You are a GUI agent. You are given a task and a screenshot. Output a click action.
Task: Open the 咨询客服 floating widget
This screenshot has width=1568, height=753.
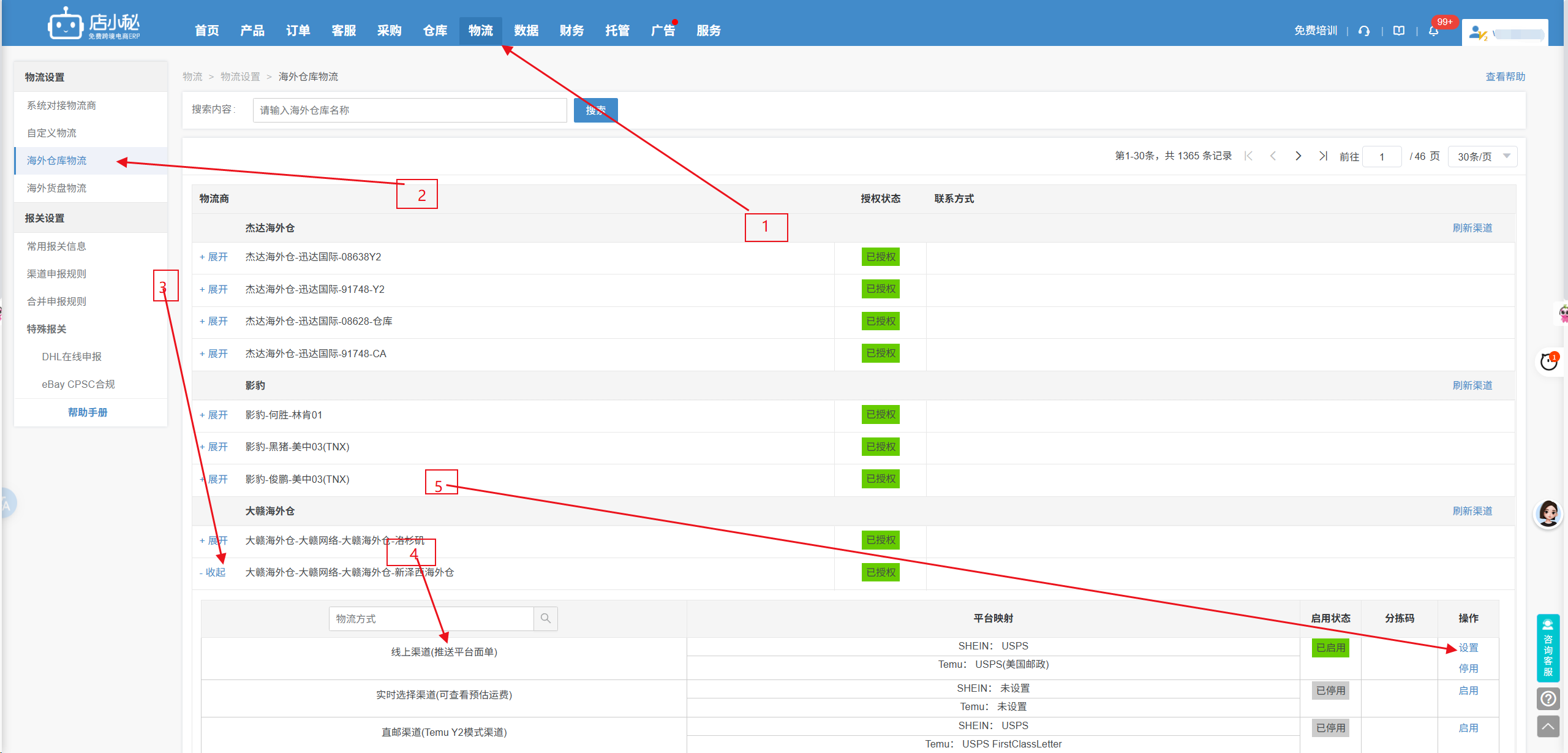[1548, 648]
